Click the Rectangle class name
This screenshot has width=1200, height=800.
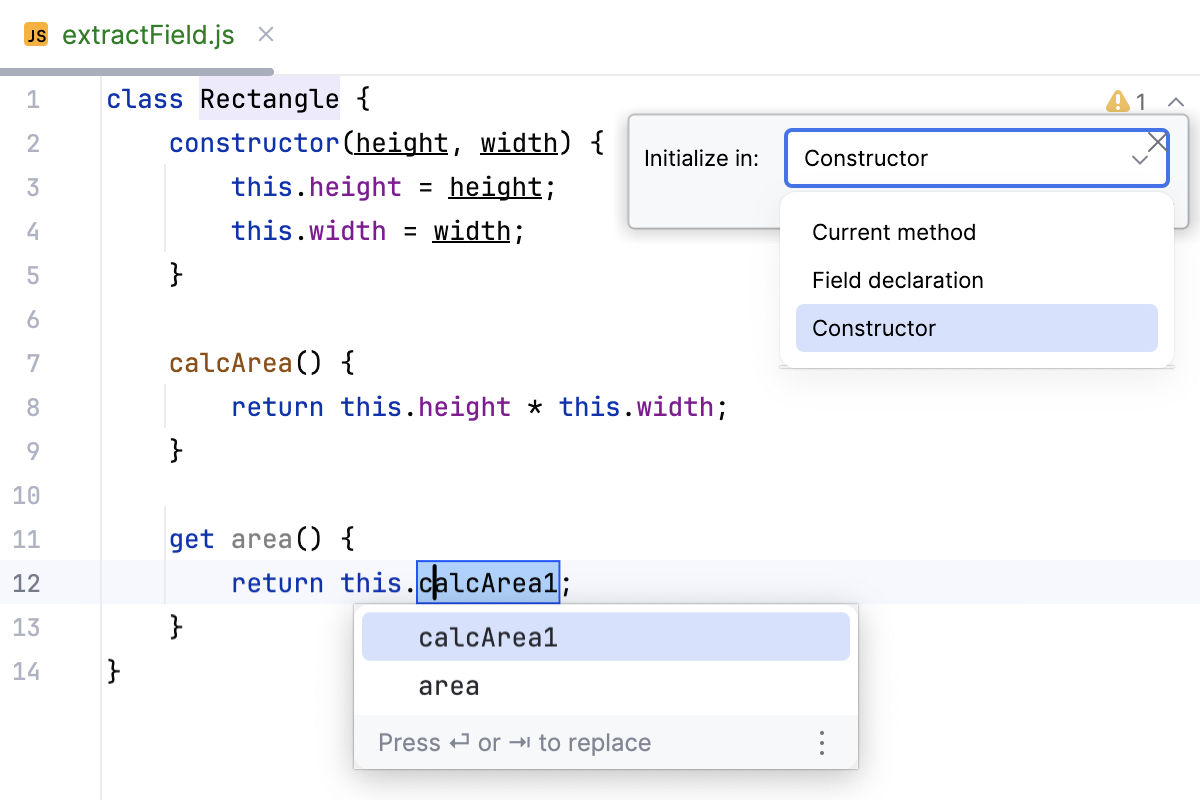tap(269, 99)
